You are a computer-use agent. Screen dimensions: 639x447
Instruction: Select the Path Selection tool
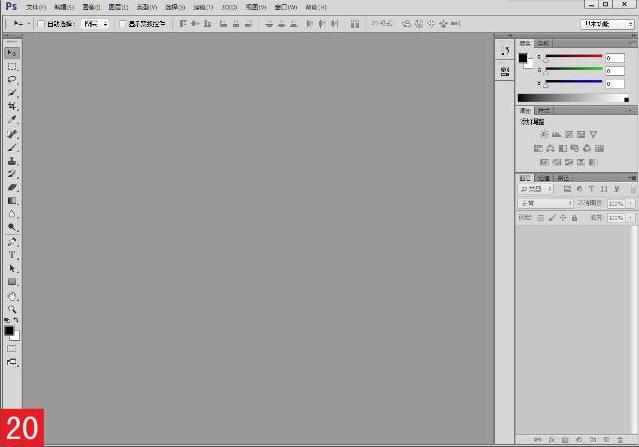(12, 269)
